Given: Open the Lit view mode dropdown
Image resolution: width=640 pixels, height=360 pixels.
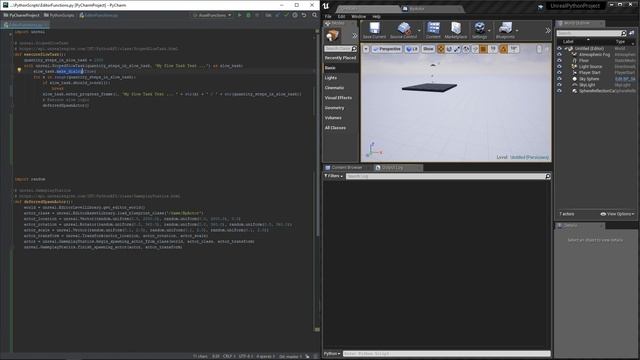Looking at the screenshot, I should 412,49.
